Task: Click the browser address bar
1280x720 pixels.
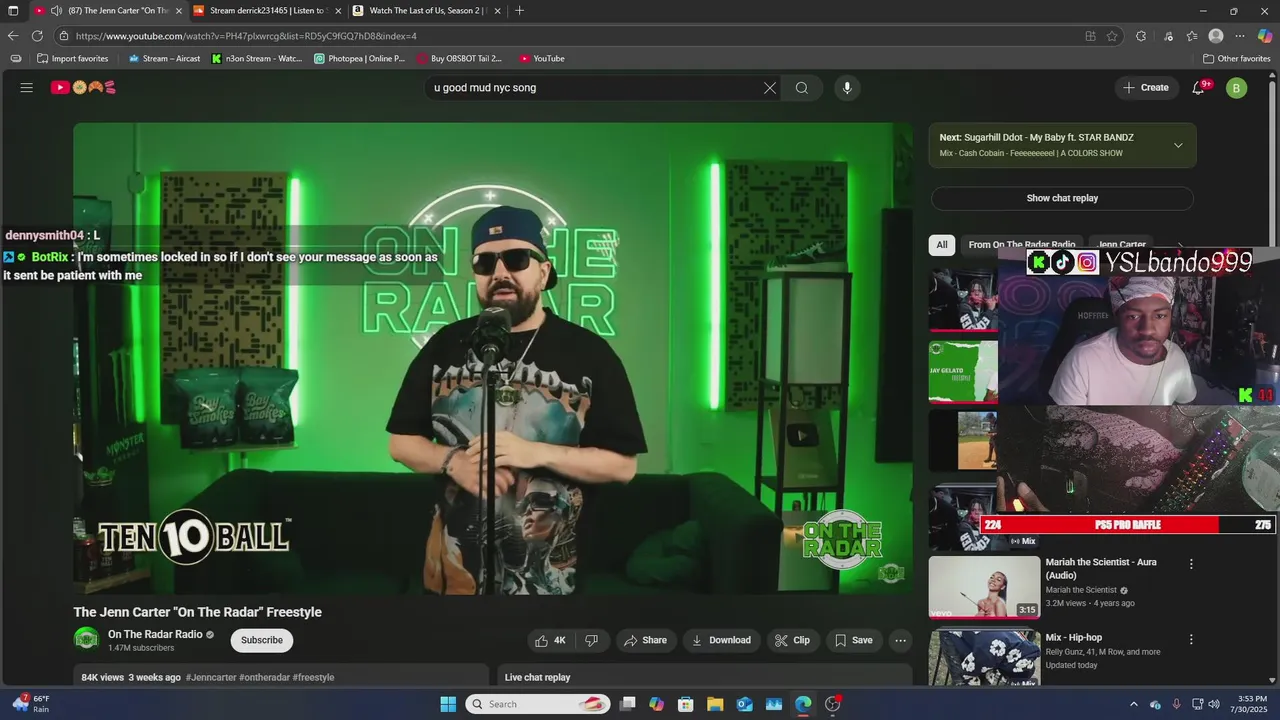Action: tap(570, 36)
